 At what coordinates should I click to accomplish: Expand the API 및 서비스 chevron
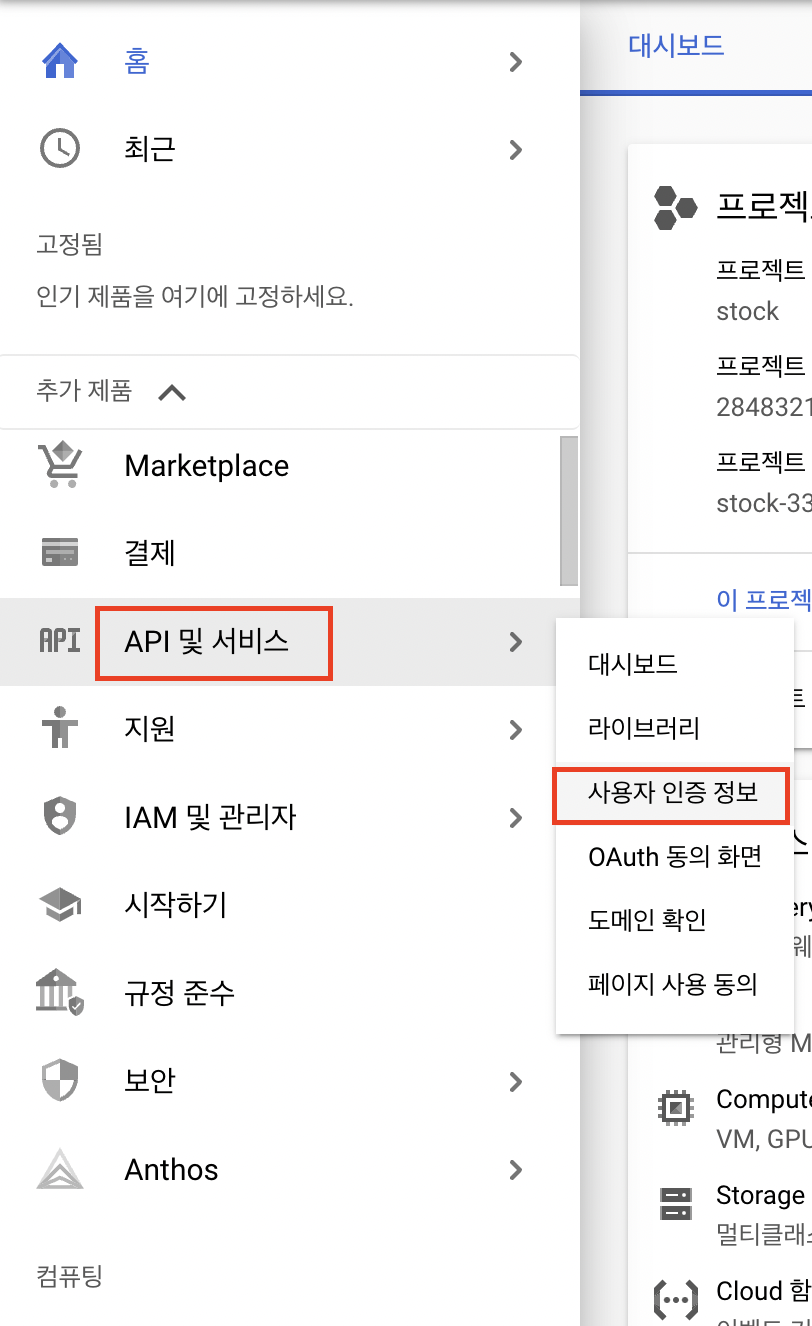pos(516,642)
